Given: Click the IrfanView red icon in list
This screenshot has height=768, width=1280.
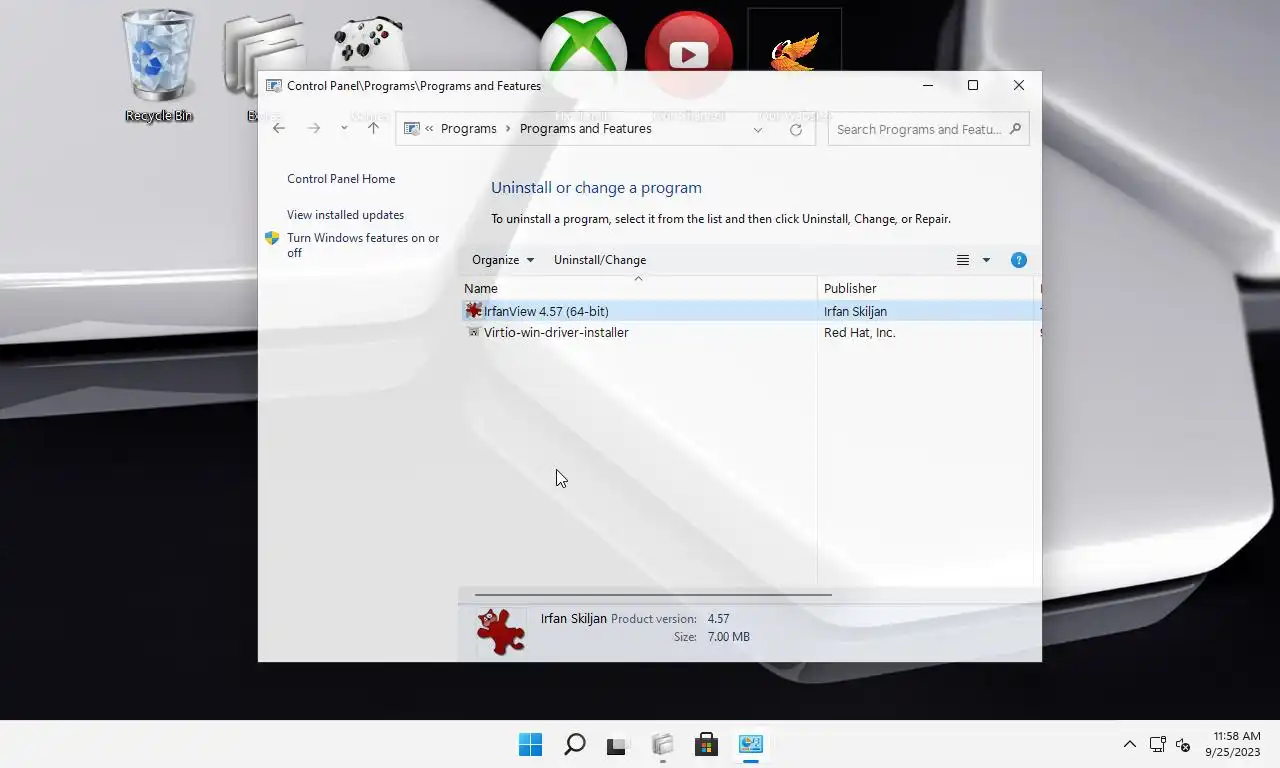Looking at the screenshot, I should (x=473, y=311).
